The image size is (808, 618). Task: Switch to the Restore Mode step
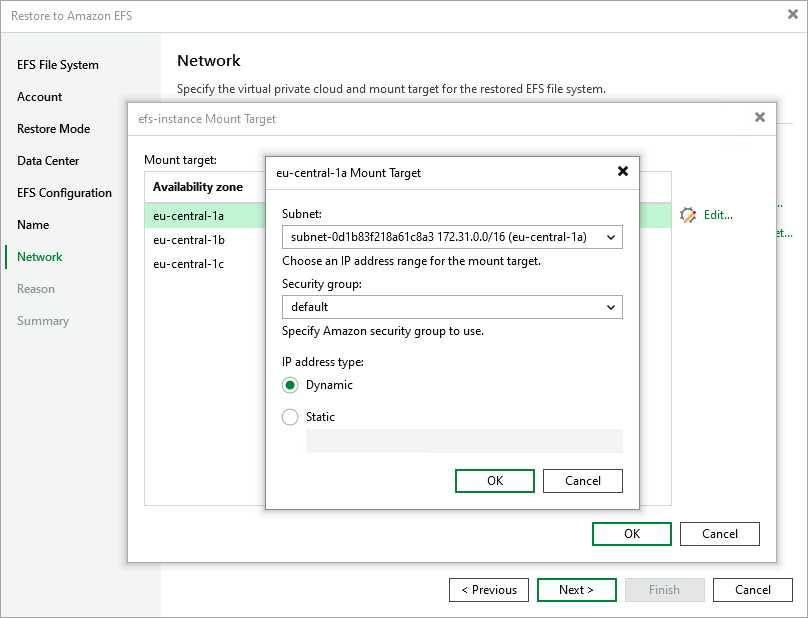click(54, 129)
